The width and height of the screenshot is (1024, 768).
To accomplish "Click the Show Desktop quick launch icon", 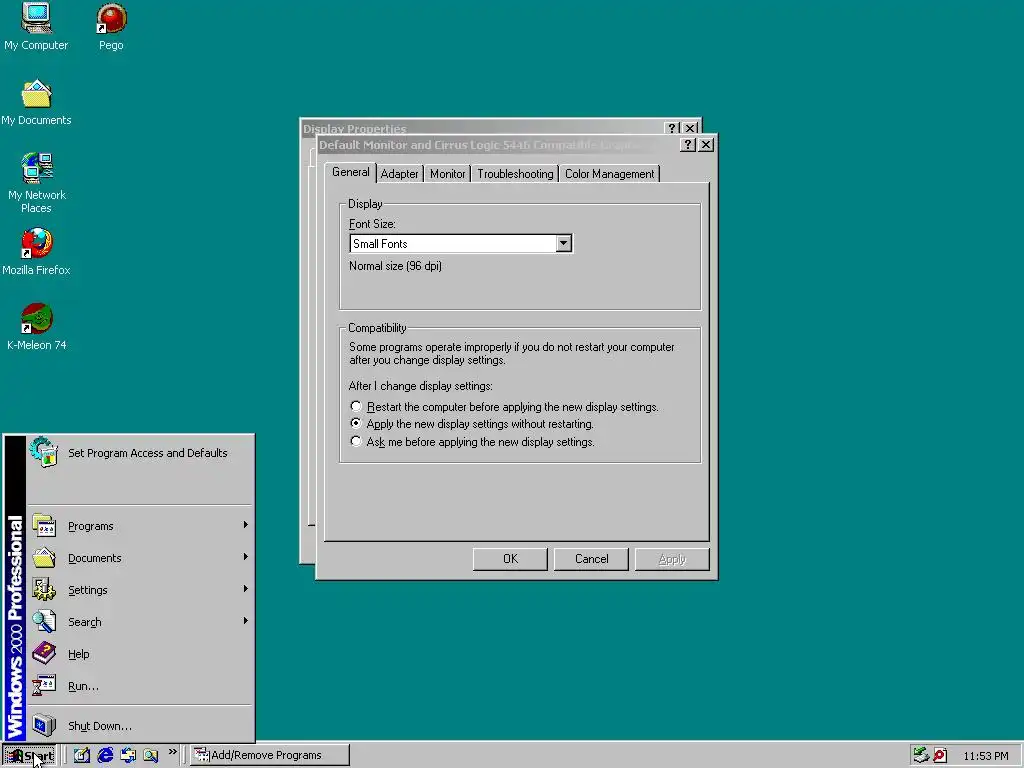I will click(81, 755).
